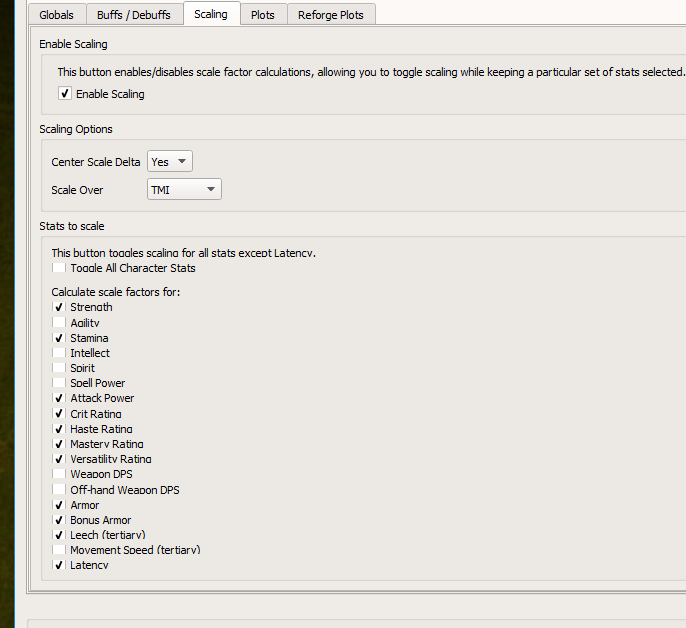
Task: Uncheck the Bonus Armor checkbox
Action: [x=60, y=520]
